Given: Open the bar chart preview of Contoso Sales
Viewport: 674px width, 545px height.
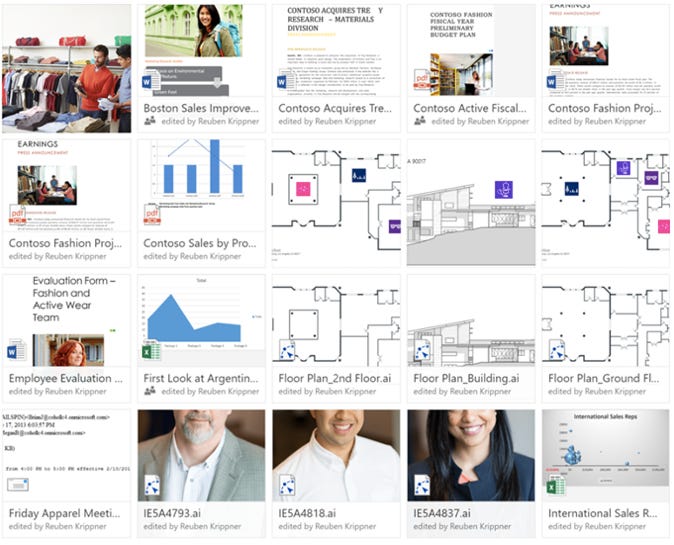Looking at the screenshot, I should [x=201, y=185].
